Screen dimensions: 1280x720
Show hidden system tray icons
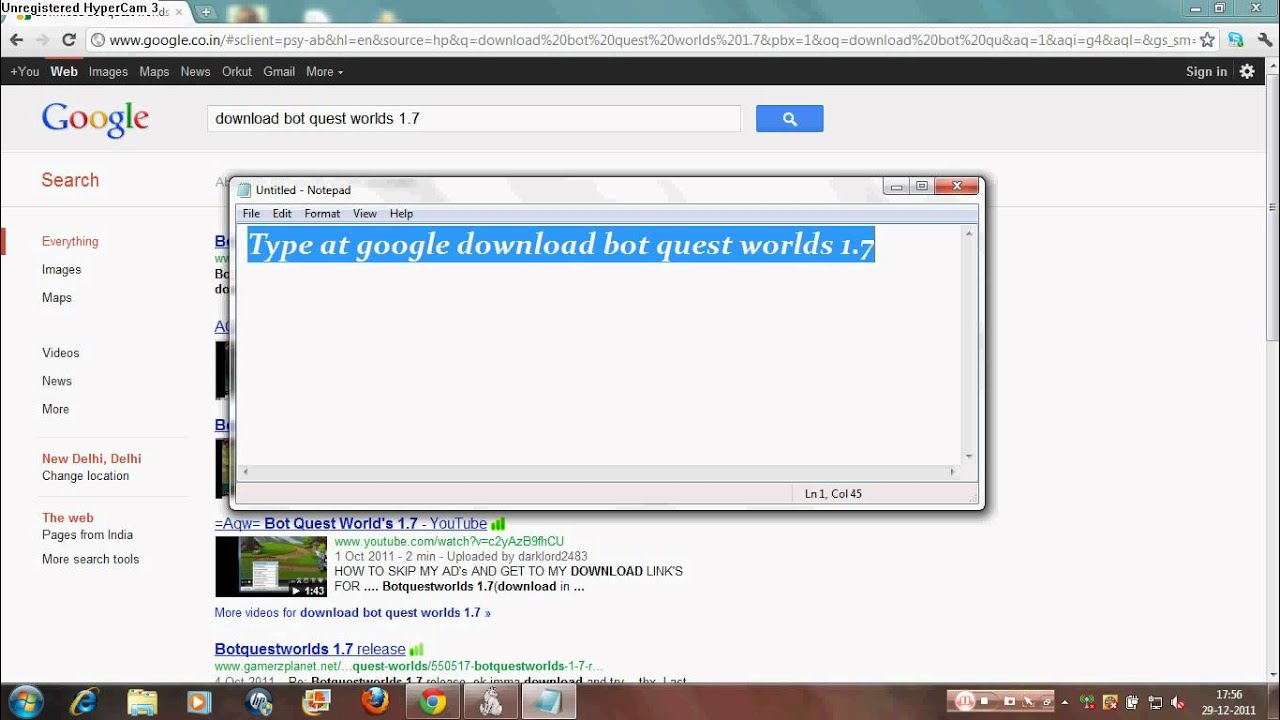[1064, 702]
